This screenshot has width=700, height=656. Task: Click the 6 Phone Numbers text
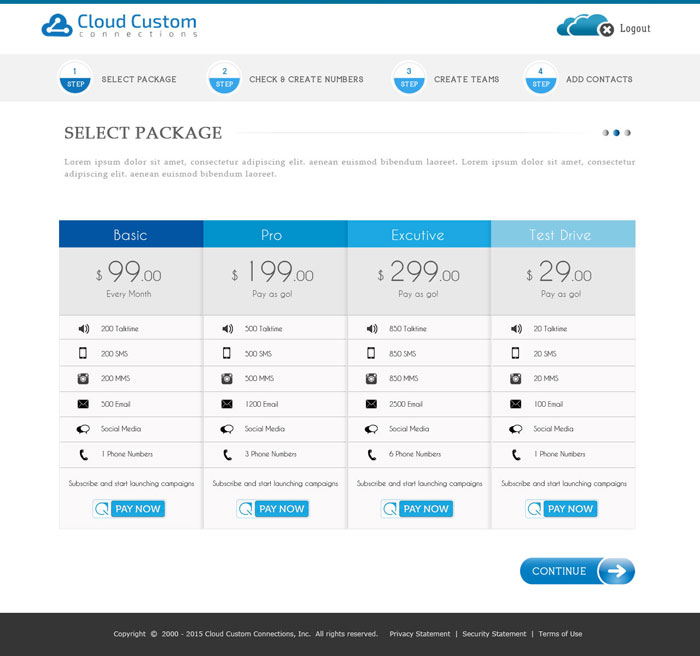point(415,454)
